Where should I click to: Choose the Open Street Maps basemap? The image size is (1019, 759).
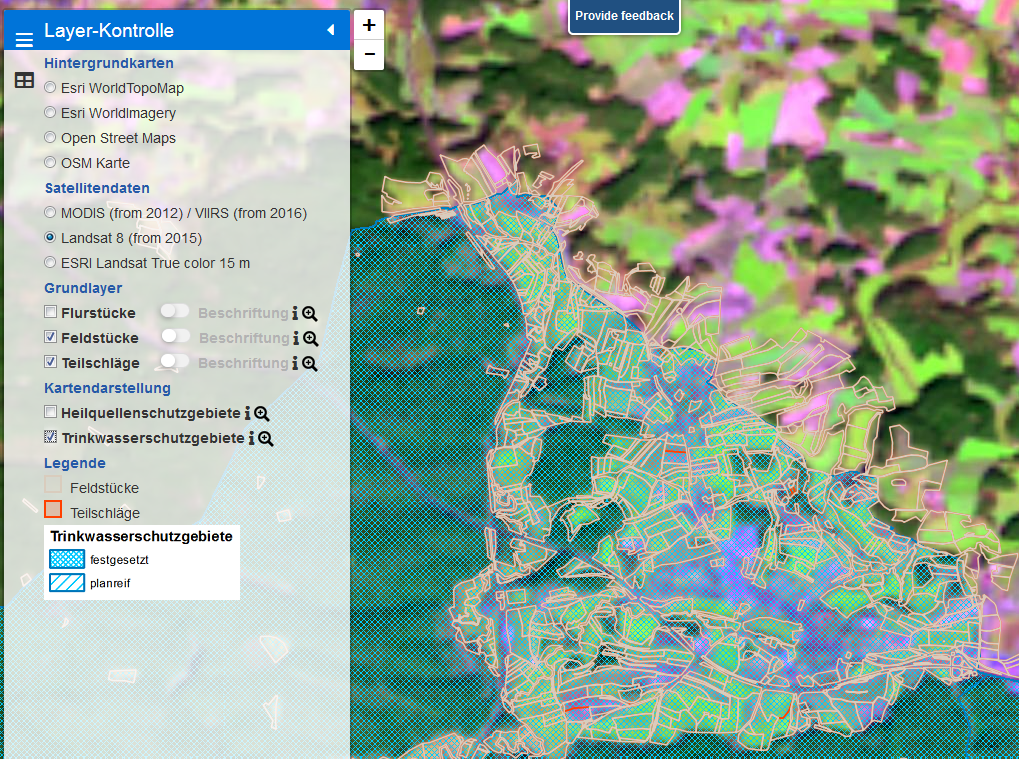coord(50,138)
